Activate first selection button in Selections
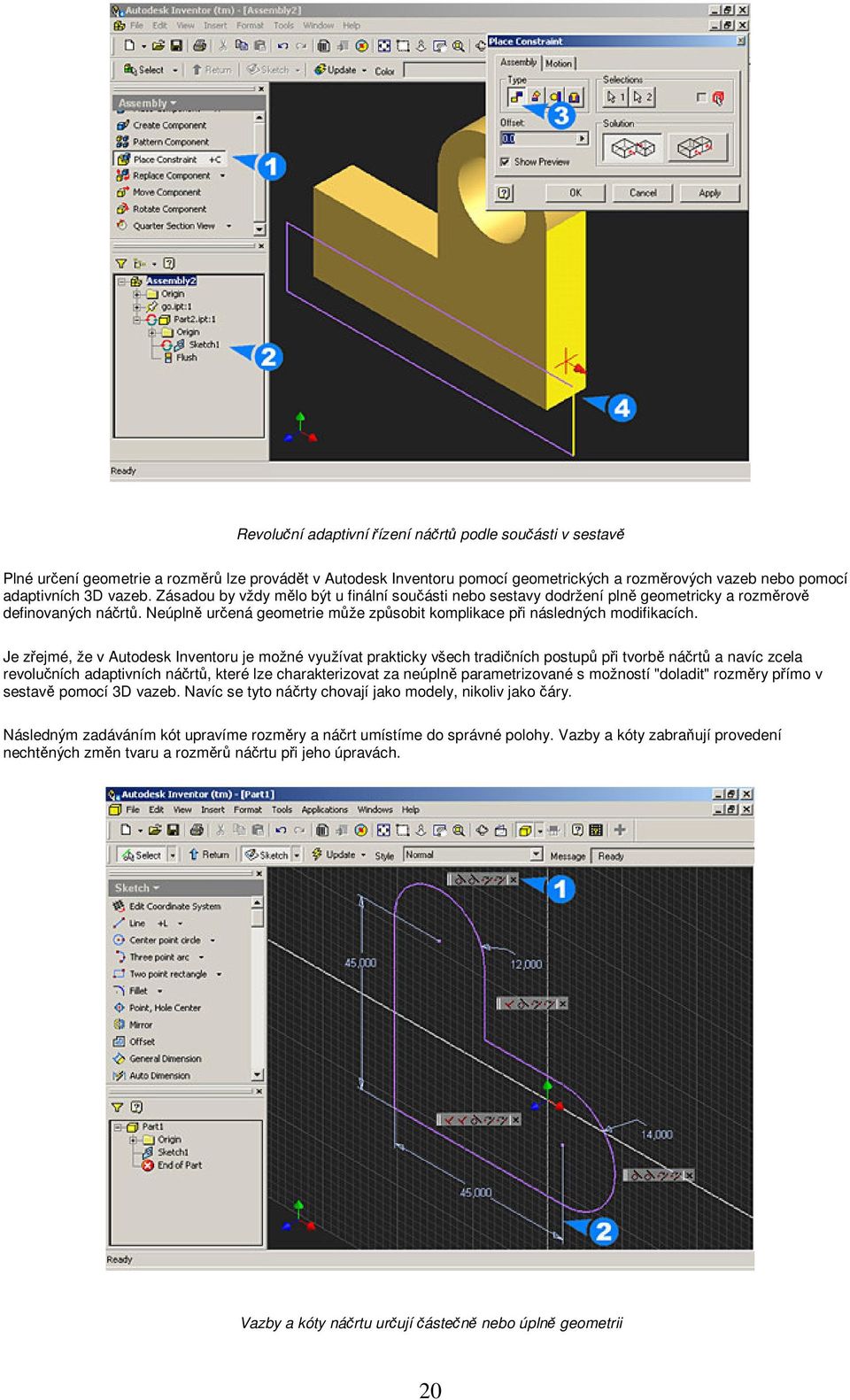The image size is (850, 1400). coord(615,97)
